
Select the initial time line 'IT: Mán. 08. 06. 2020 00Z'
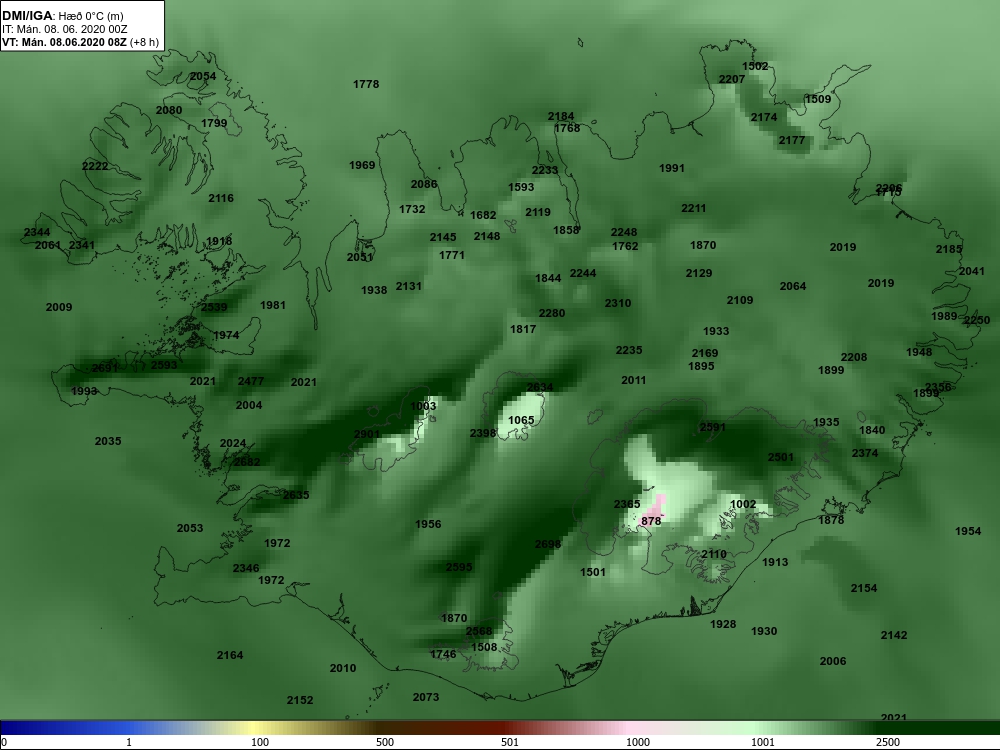[64, 29]
